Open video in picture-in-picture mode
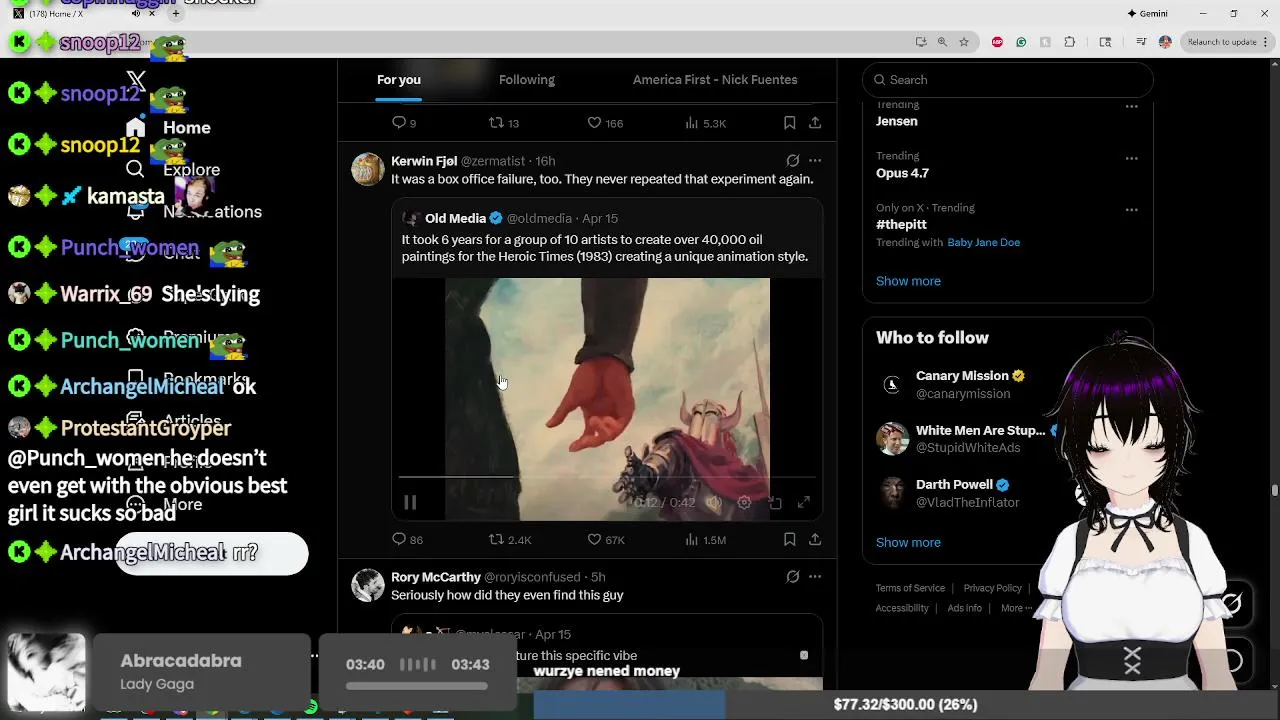This screenshot has width=1280, height=720. (775, 503)
